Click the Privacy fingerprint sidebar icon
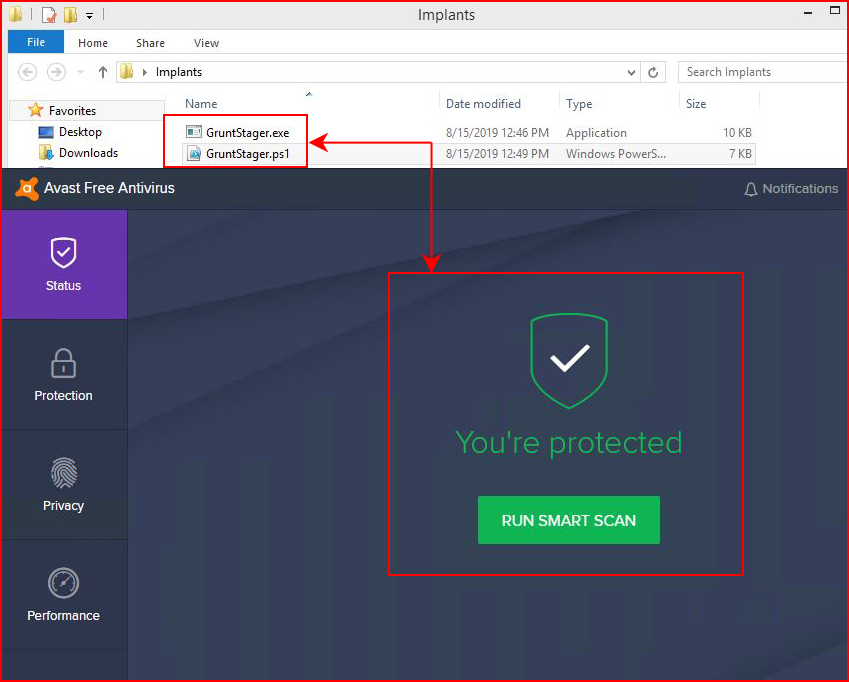Image resolution: width=849 pixels, height=682 pixels. (x=64, y=473)
